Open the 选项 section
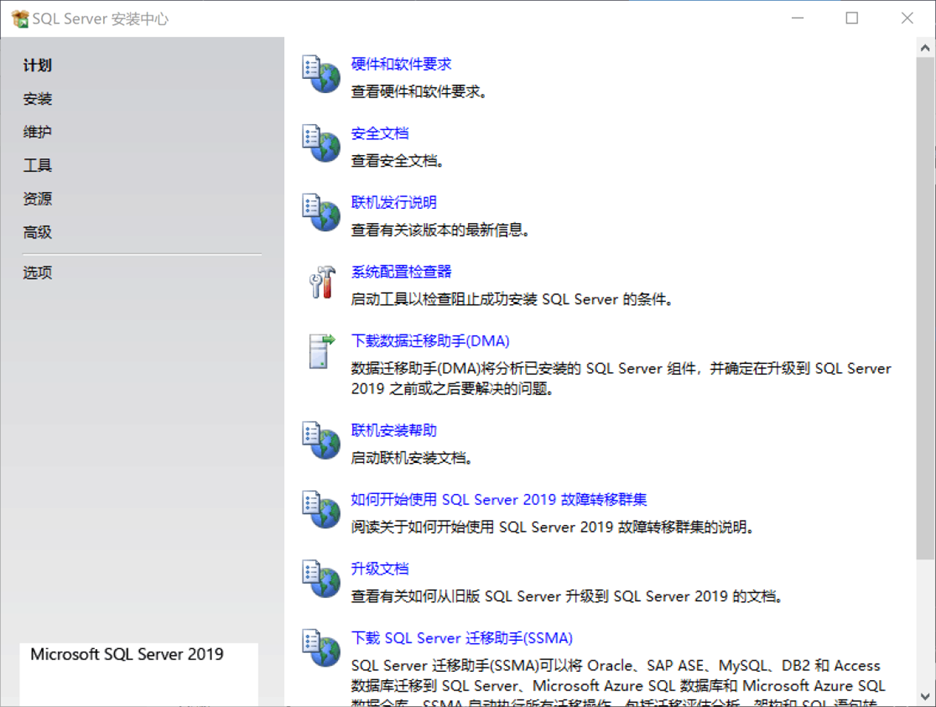The height and width of the screenshot is (707, 936). [37, 271]
